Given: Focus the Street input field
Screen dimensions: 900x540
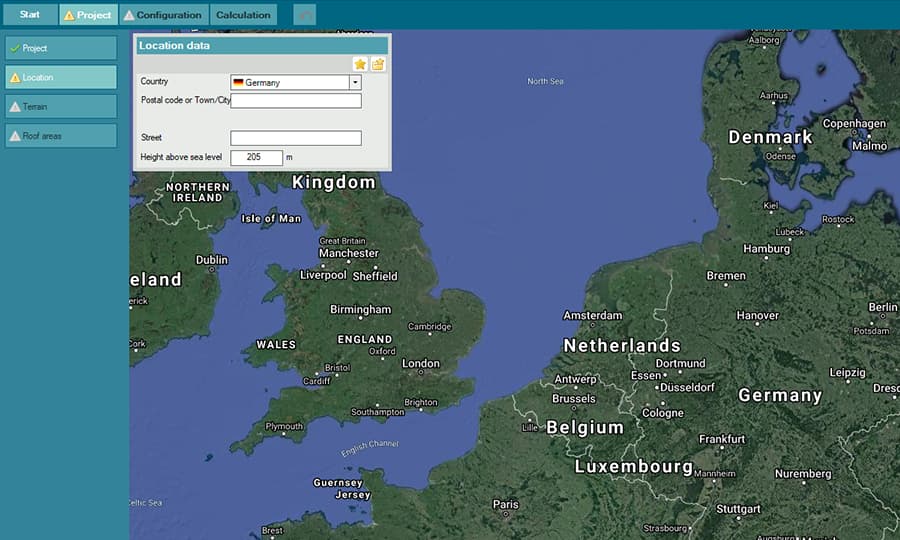Looking at the screenshot, I should [295, 138].
